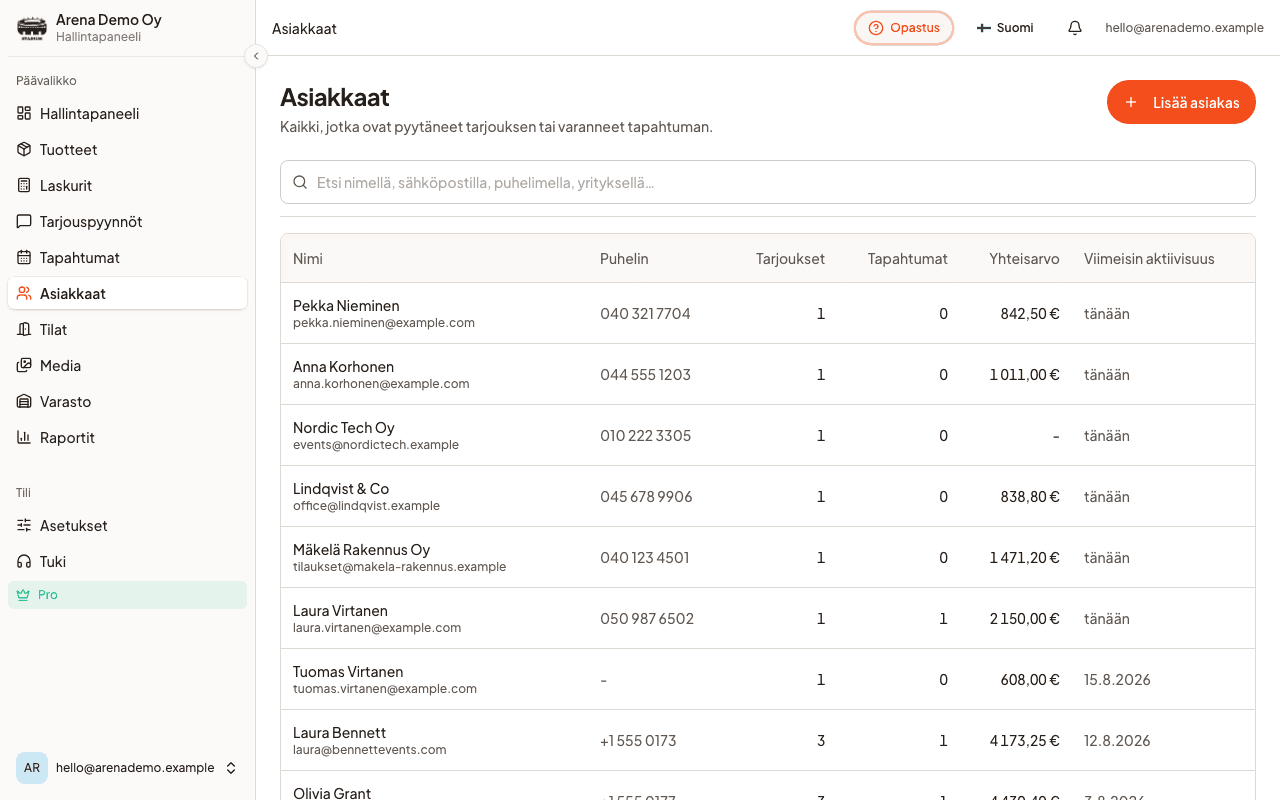
Task: Click the Lisää asiakas button
Action: (1181, 102)
